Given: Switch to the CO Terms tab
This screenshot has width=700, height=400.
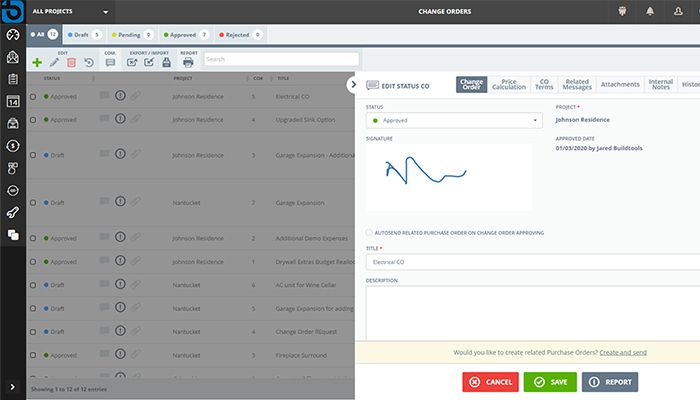Looking at the screenshot, I should pos(544,84).
